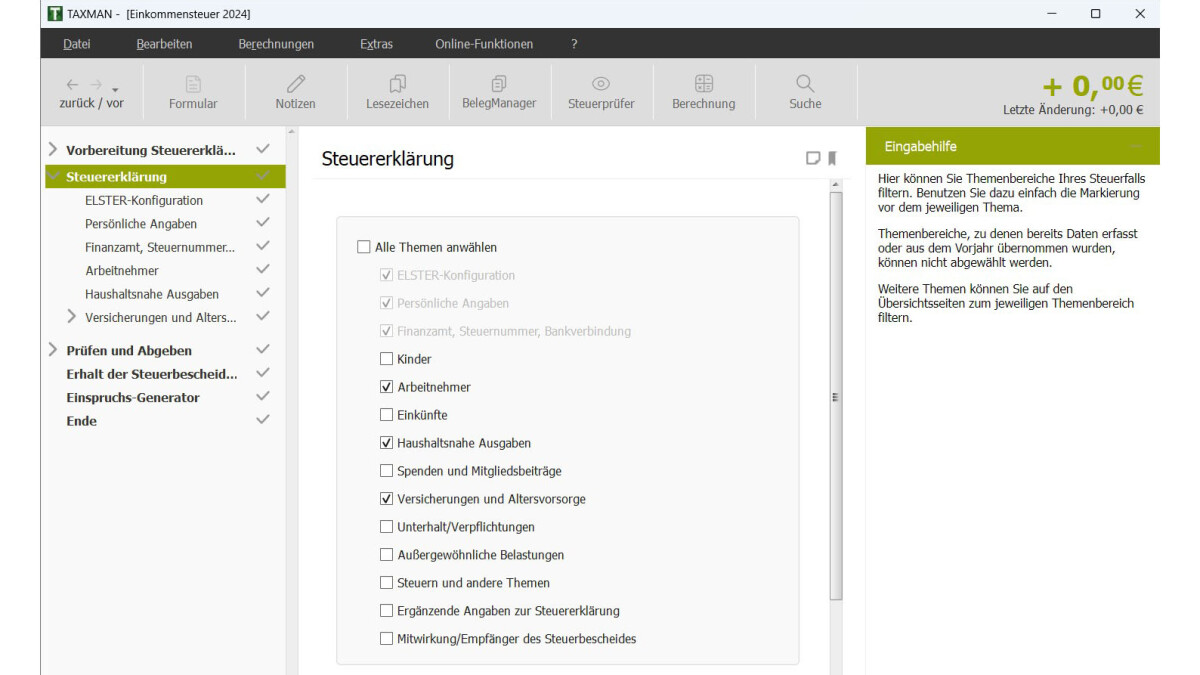
Task: Expand Versicherungen und Alters... subtree
Action: (71, 317)
